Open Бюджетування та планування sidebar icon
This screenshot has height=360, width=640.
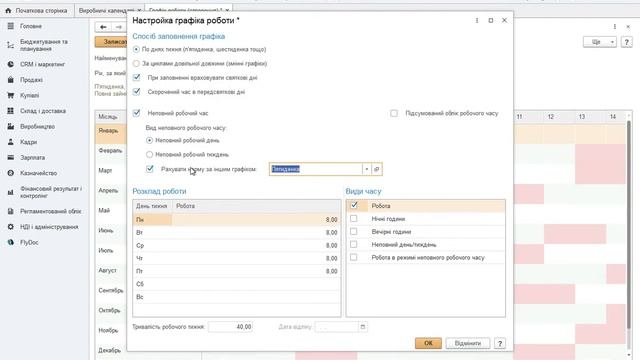(11, 45)
